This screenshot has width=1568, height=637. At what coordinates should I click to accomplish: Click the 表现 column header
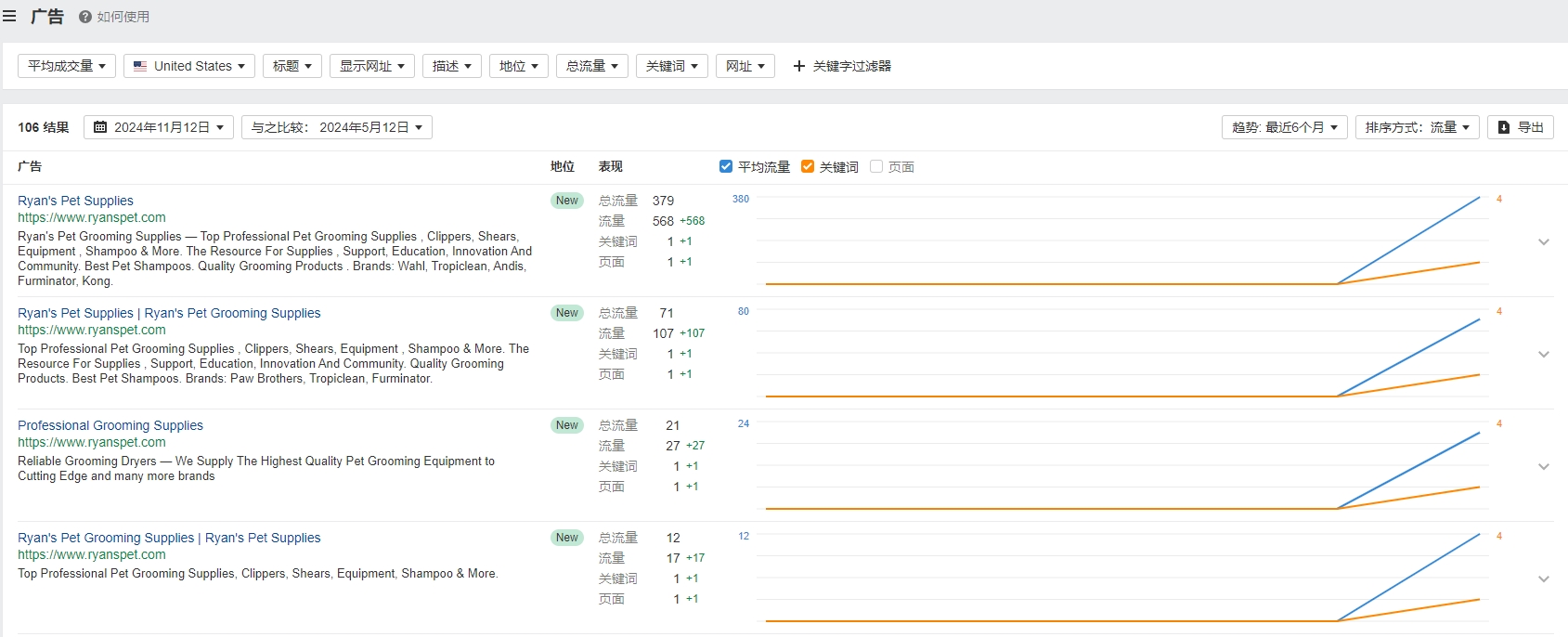[611, 166]
